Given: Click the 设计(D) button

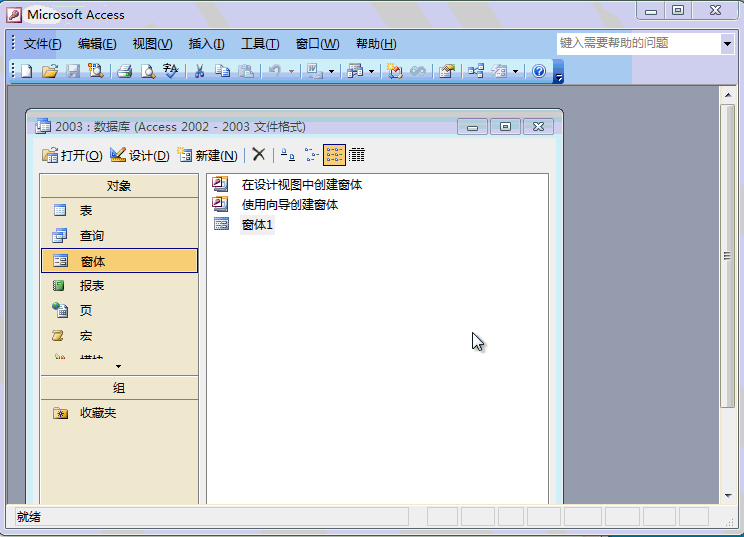Looking at the screenshot, I should click(x=140, y=155).
